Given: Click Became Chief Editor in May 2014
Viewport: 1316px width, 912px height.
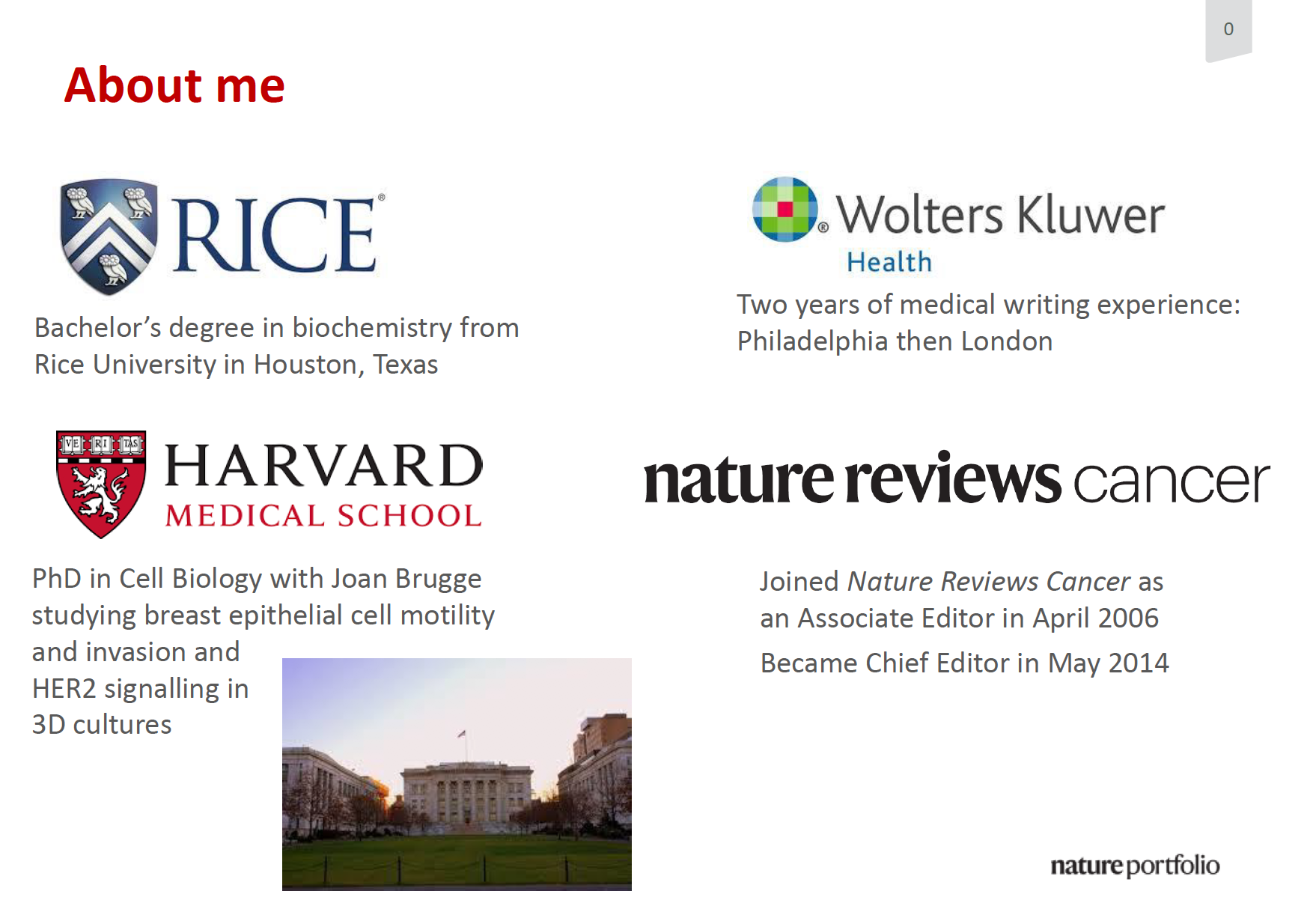Looking at the screenshot, I should [x=964, y=663].
